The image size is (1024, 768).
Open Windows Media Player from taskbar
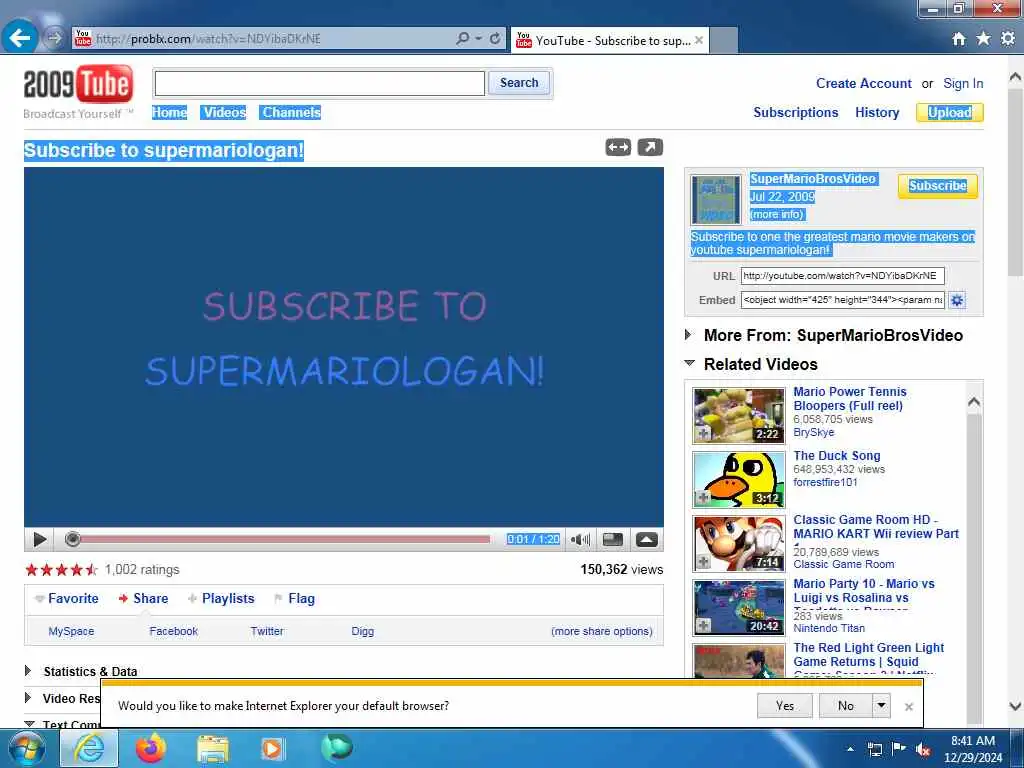tap(273, 749)
